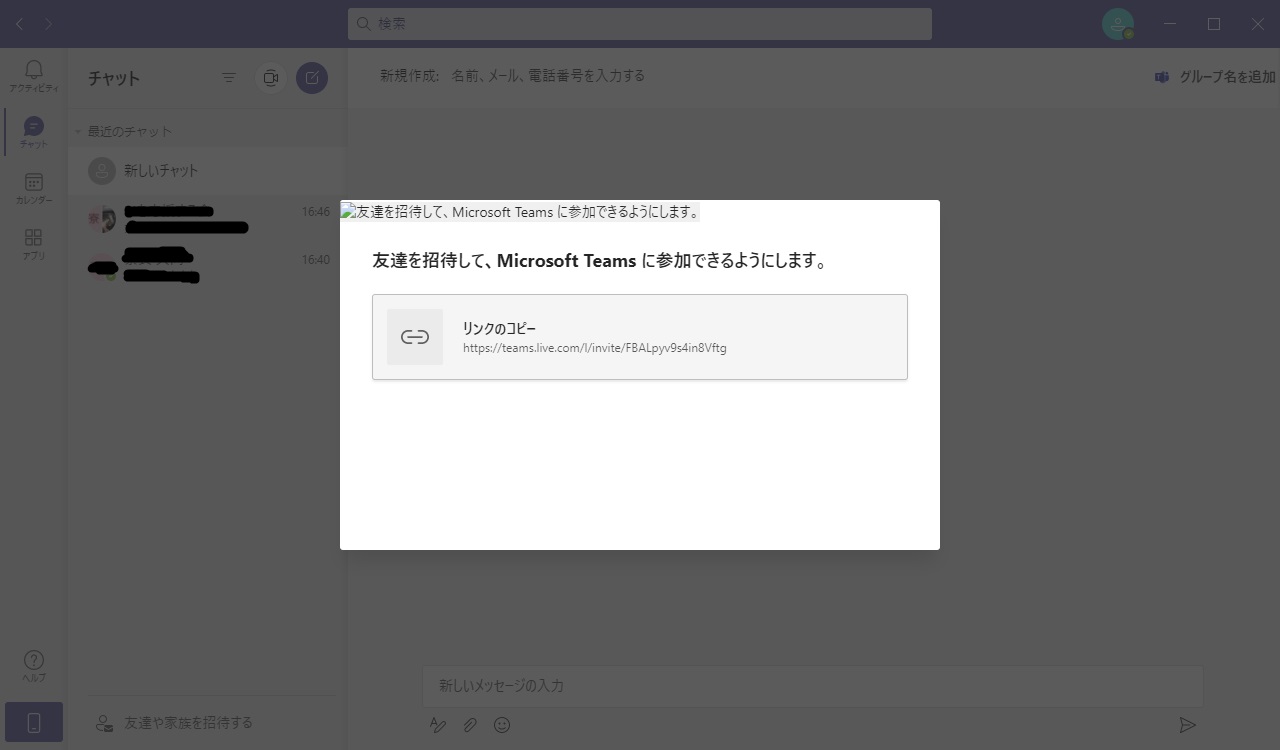Open the chat filter icon

(229, 78)
